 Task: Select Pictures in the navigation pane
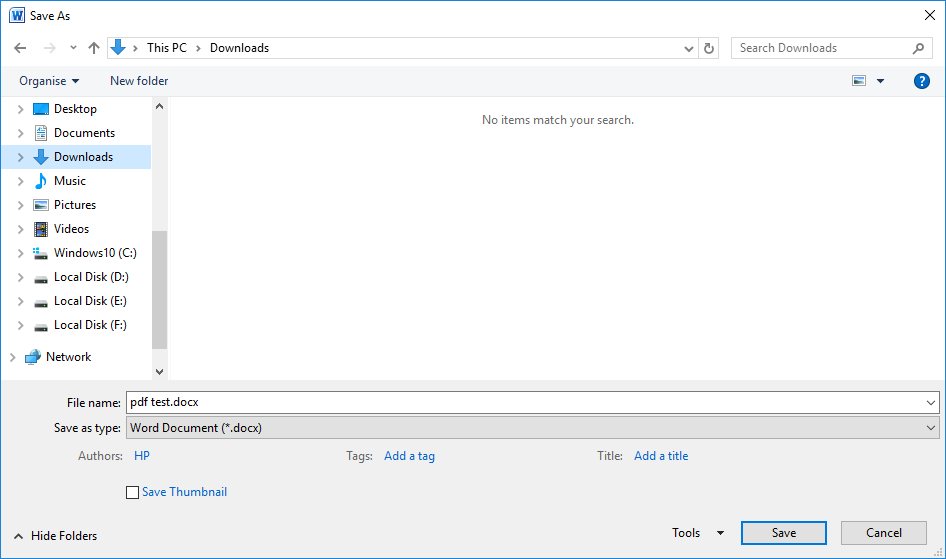(76, 205)
